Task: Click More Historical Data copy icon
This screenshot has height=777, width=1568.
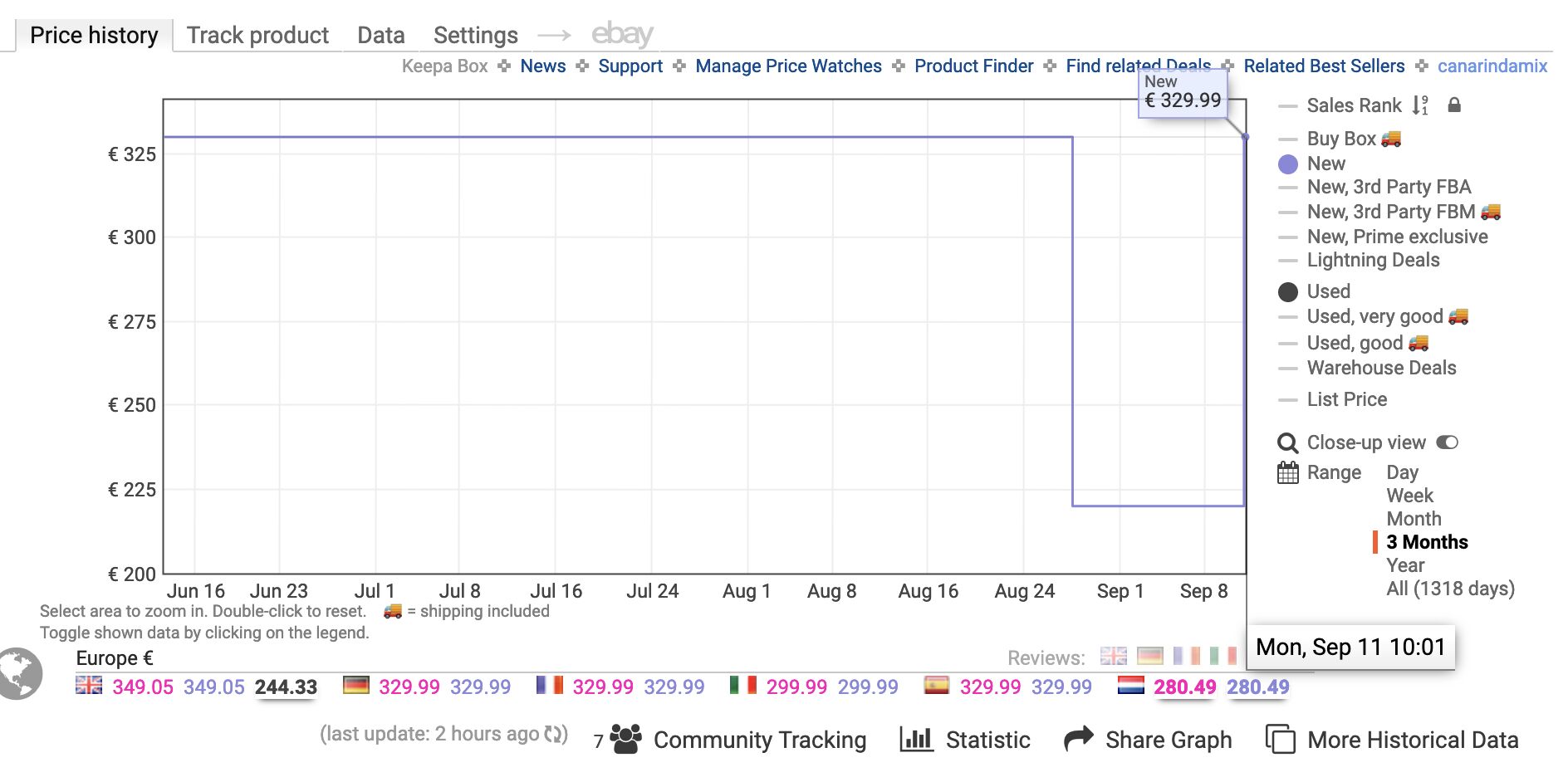Action: (1280, 739)
